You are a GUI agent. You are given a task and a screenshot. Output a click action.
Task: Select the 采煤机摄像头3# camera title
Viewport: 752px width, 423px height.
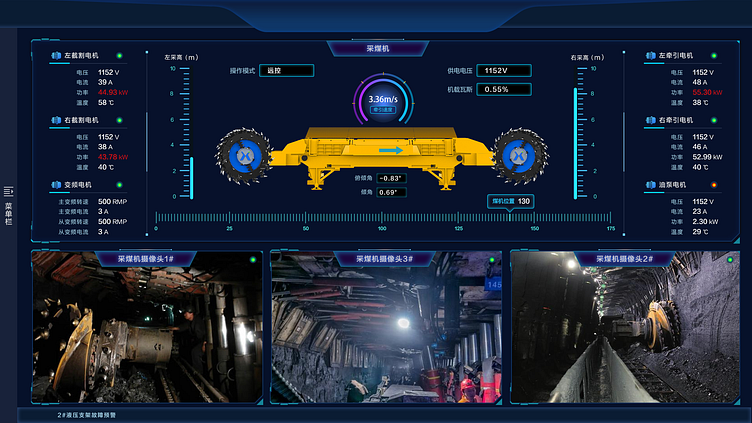click(385, 259)
